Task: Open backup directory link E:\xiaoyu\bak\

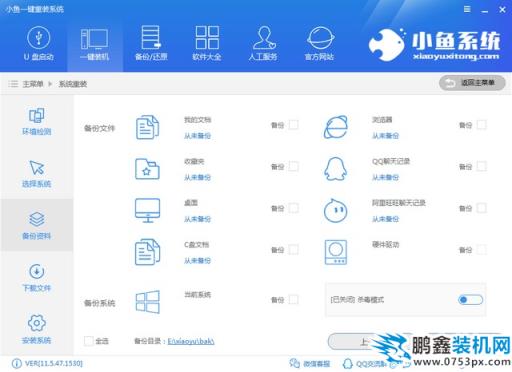Action: (191, 341)
